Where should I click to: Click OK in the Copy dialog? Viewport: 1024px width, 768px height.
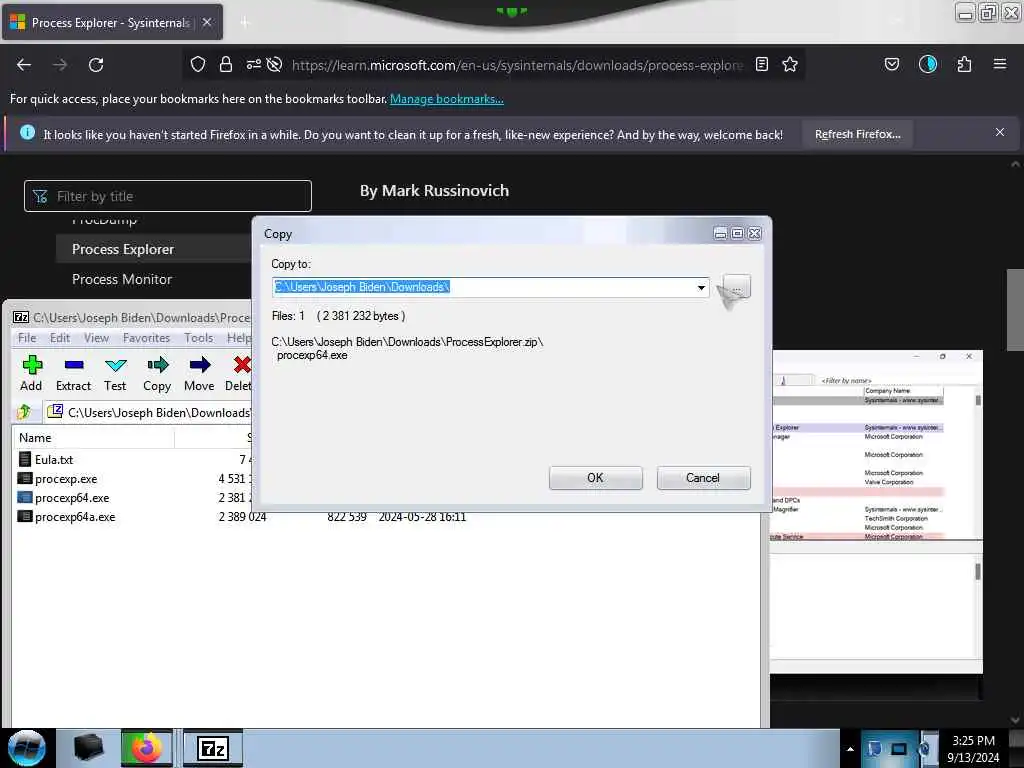[x=596, y=478]
